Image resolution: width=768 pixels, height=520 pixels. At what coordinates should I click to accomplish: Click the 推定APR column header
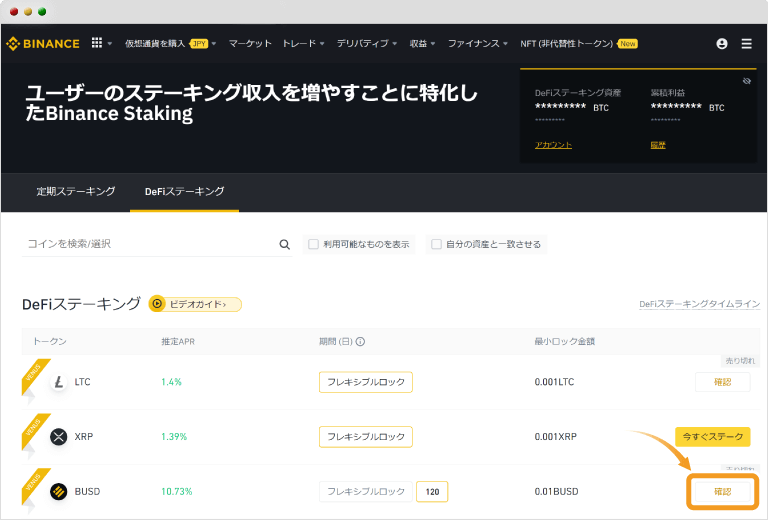pyautogui.click(x=178, y=341)
